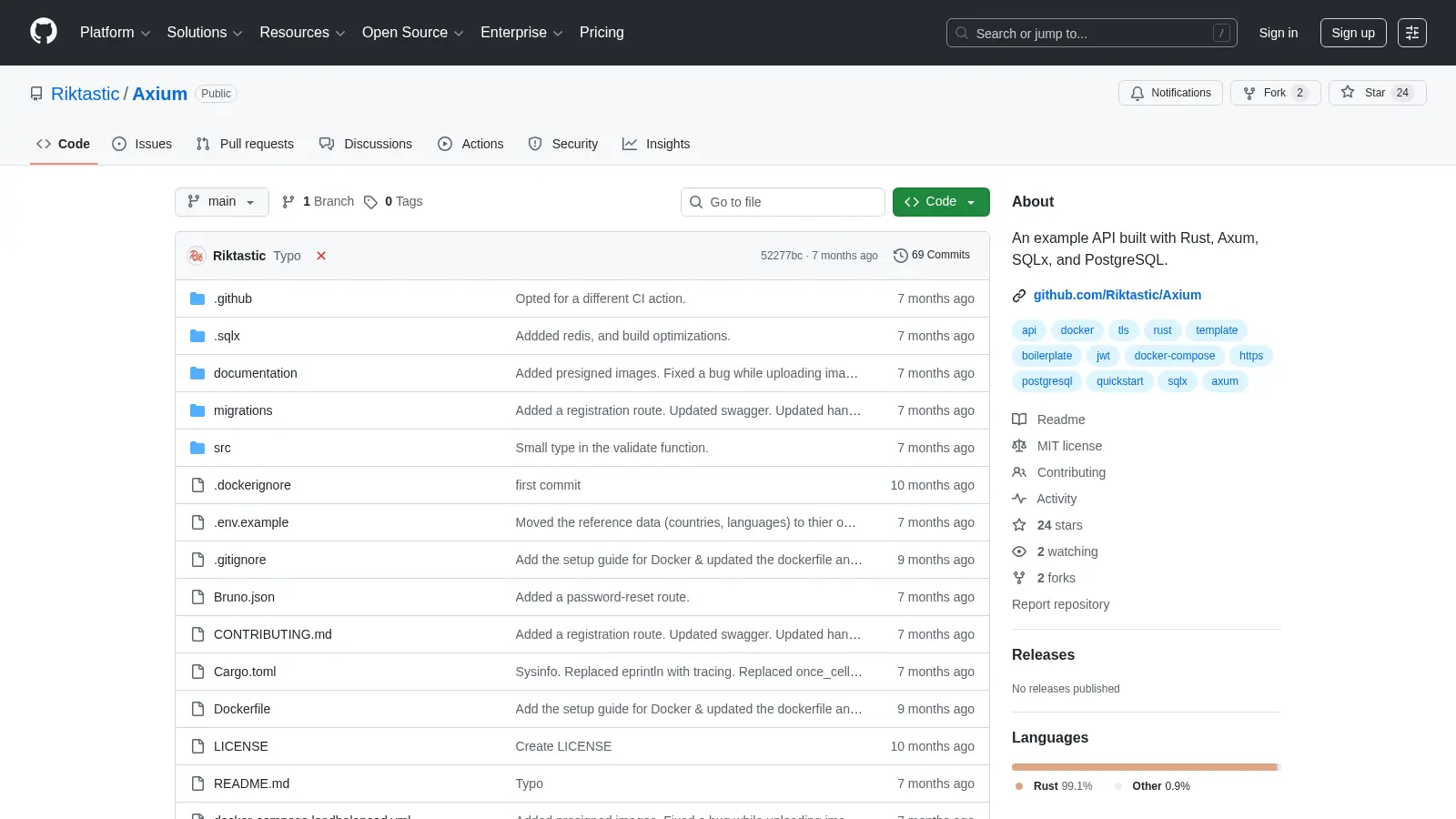Expand the Resources menu
The image size is (1456, 819).
click(x=302, y=33)
